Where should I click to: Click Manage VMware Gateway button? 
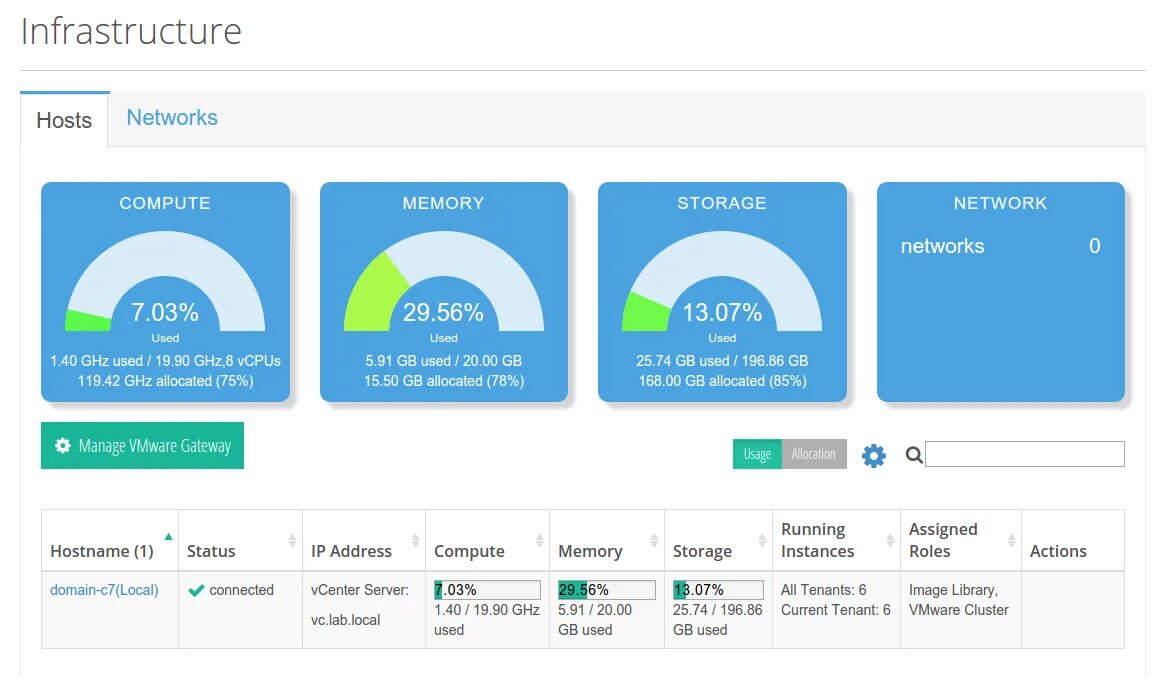point(142,445)
